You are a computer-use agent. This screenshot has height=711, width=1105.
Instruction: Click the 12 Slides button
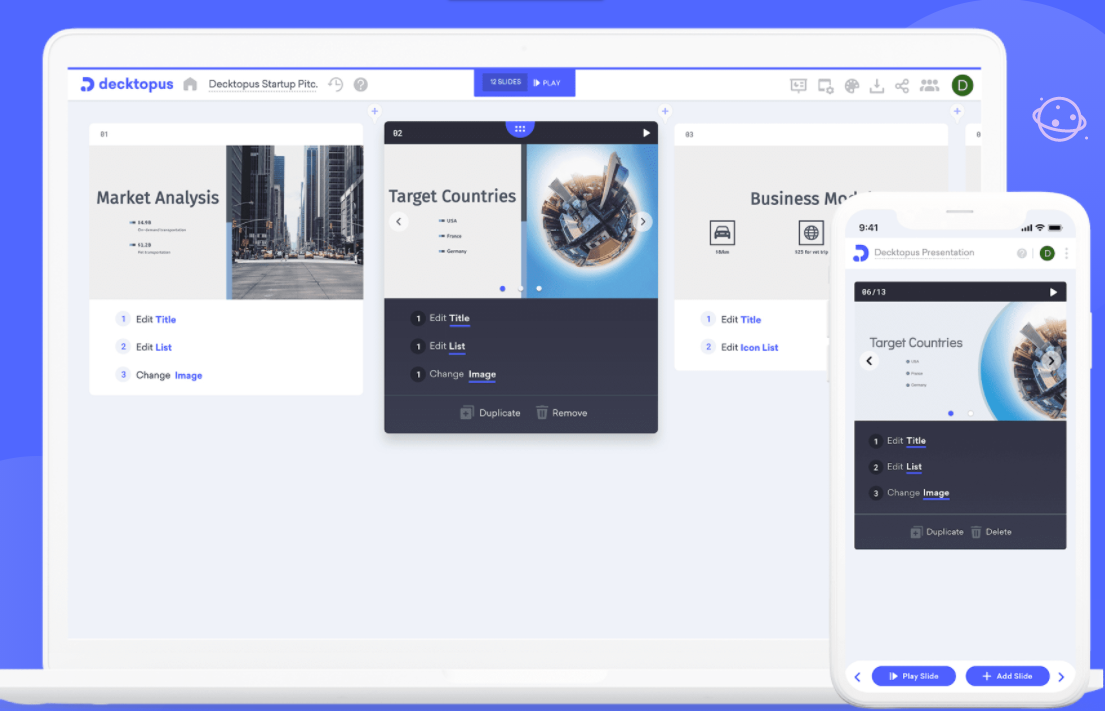pos(505,82)
